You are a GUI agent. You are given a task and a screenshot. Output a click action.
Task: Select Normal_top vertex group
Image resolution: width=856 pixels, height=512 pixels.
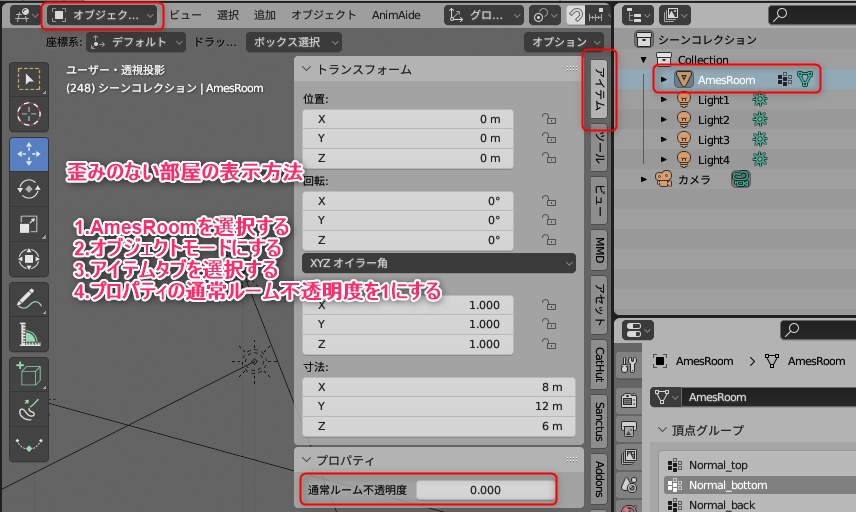click(x=757, y=465)
